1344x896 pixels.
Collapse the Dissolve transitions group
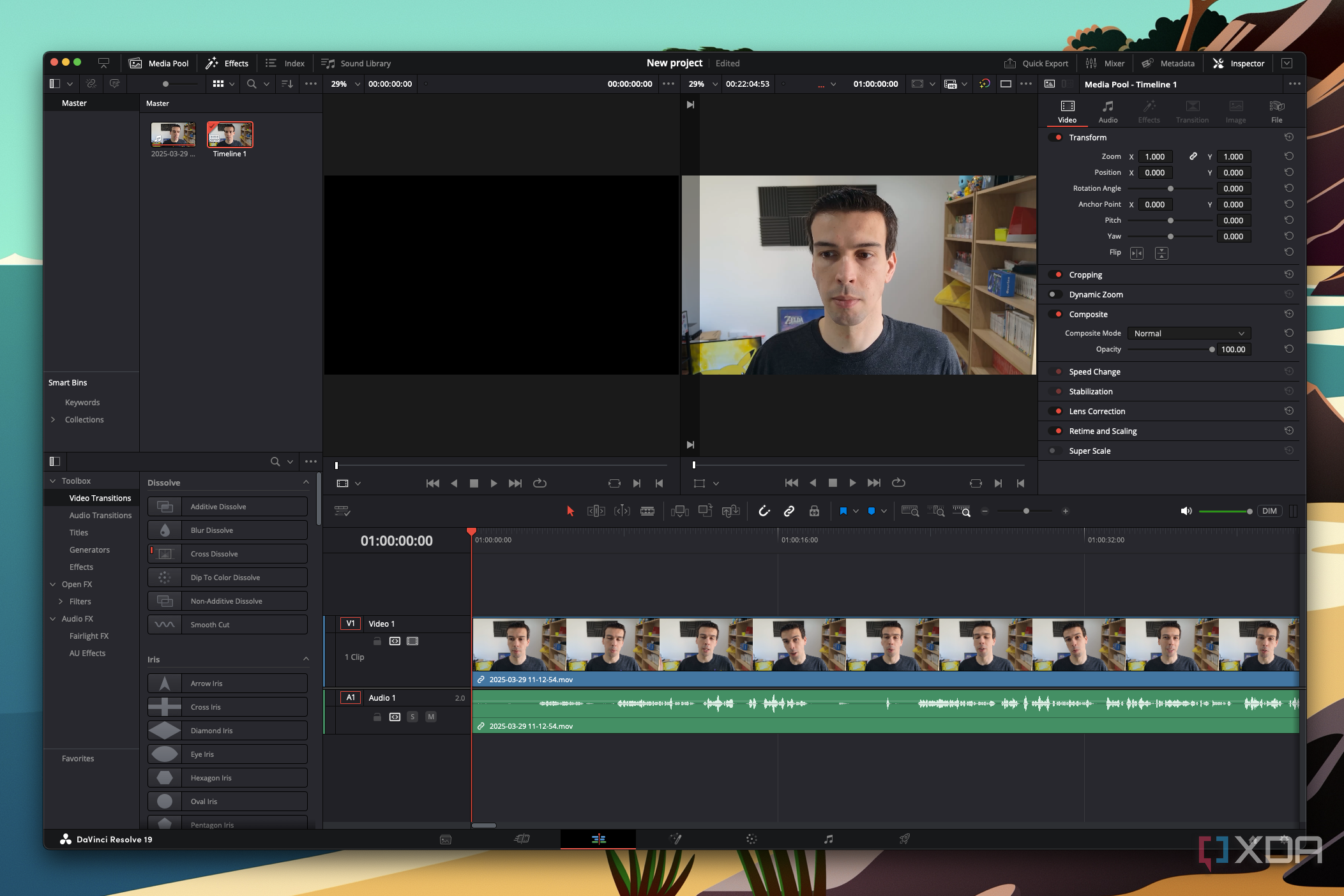(x=306, y=482)
